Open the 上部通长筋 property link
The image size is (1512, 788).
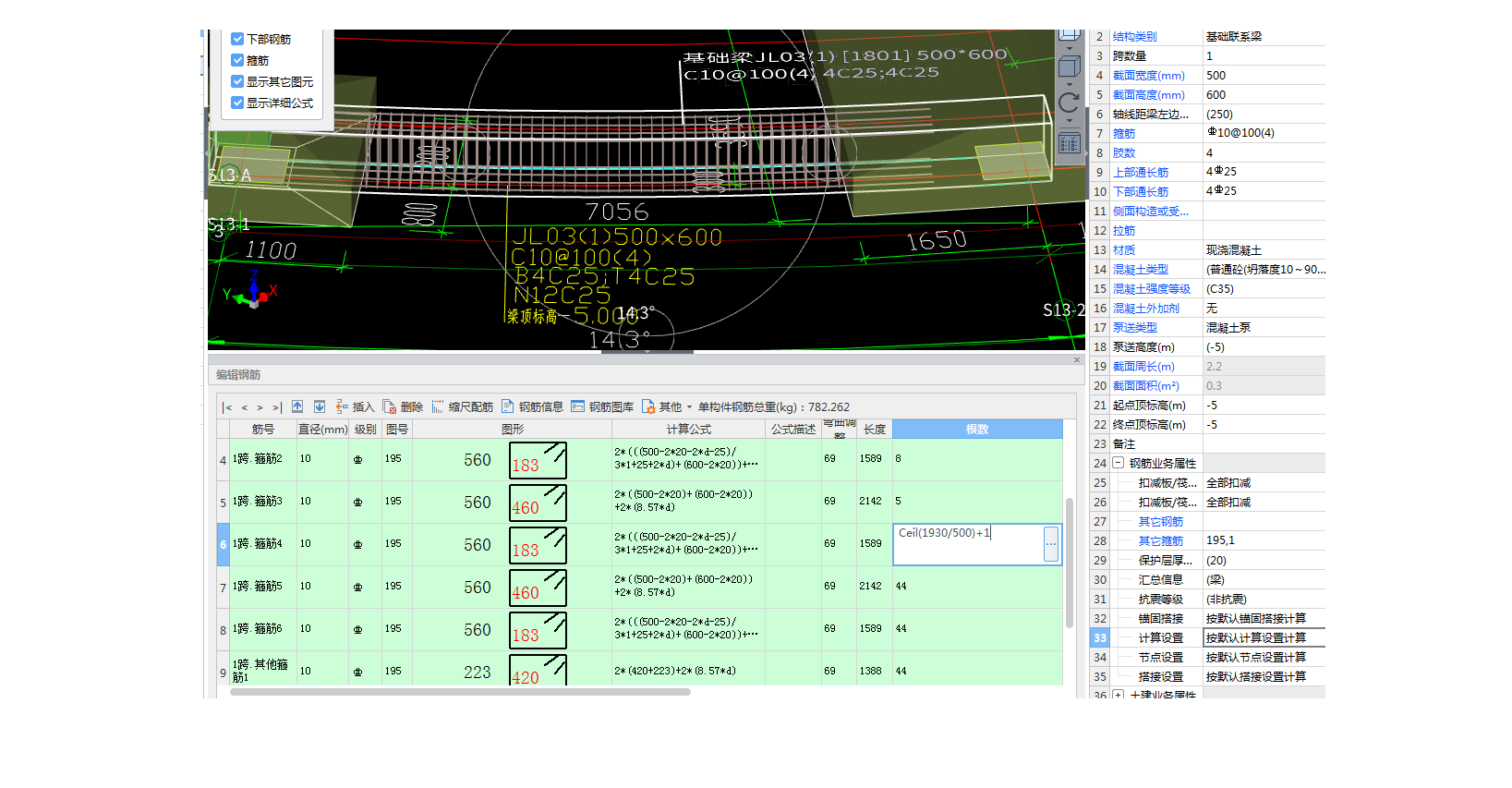tap(1140, 173)
